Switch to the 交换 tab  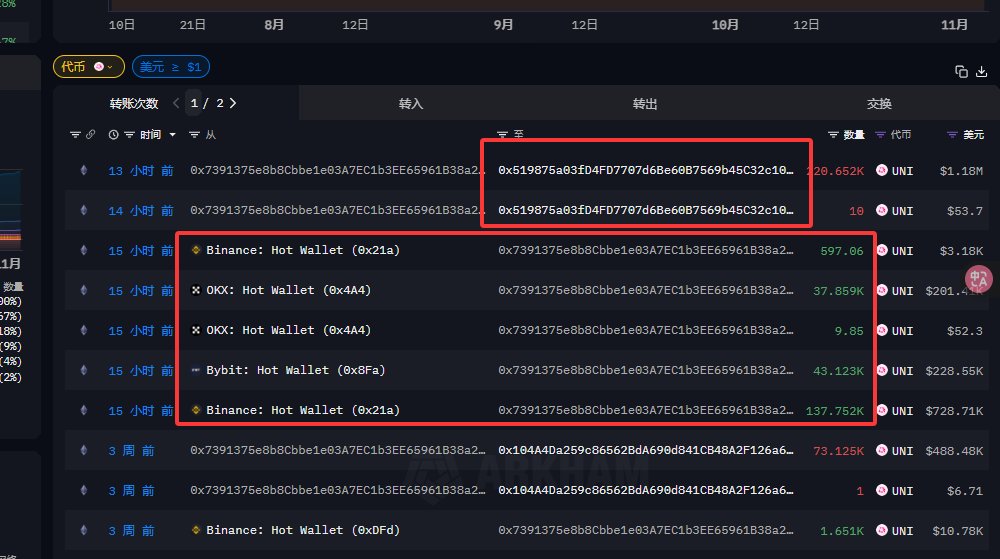879,104
